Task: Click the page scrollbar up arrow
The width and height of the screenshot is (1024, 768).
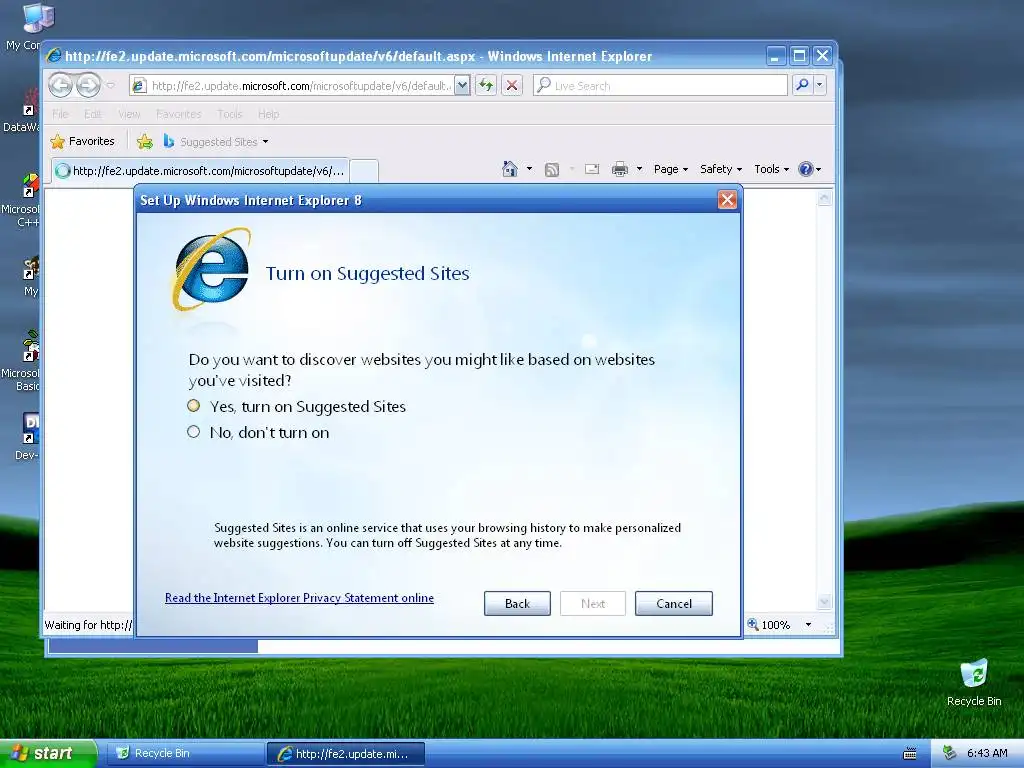Action: click(x=824, y=197)
